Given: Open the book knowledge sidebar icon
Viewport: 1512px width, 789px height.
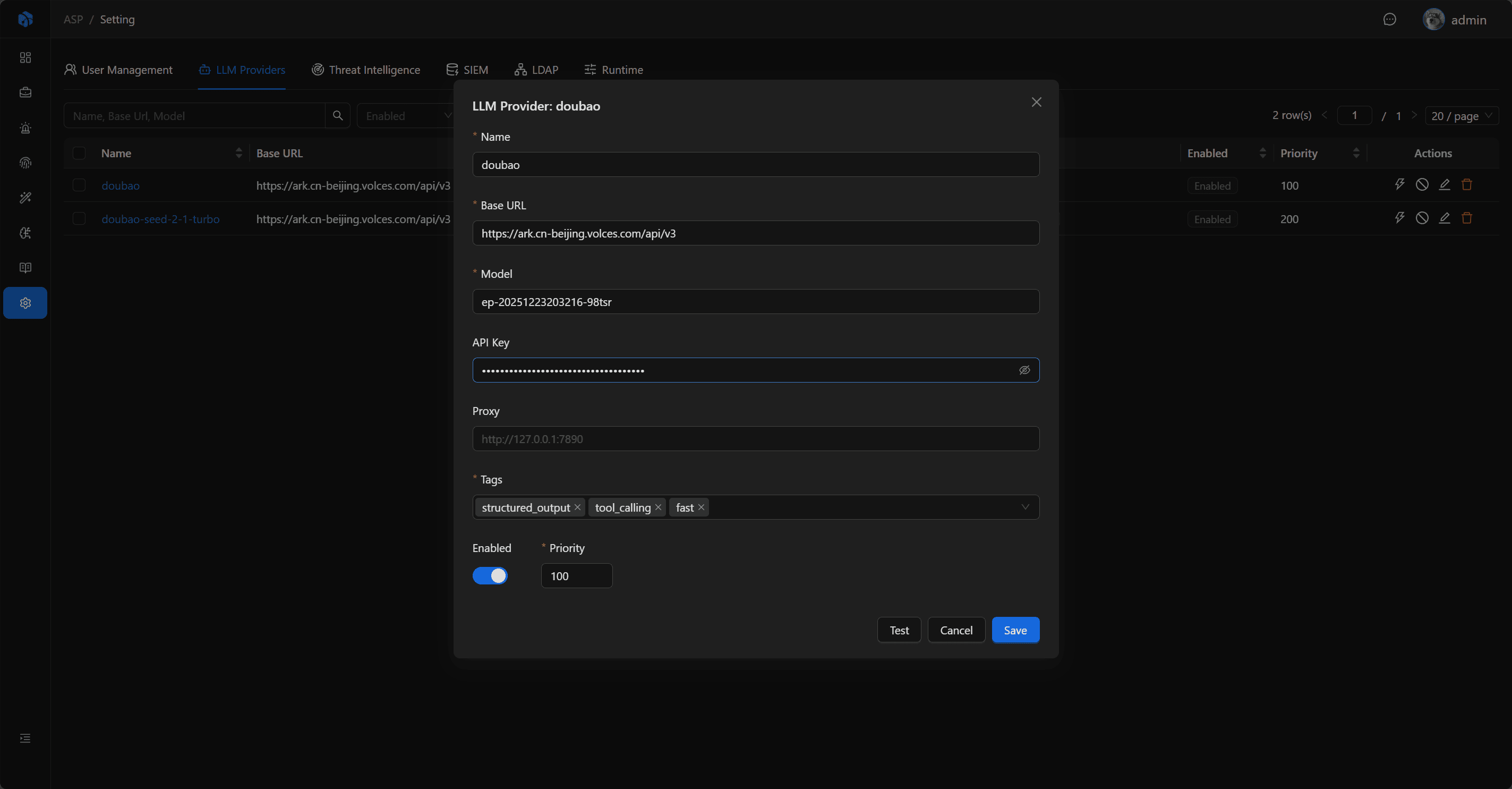Looking at the screenshot, I should pyautogui.click(x=25, y=268).
